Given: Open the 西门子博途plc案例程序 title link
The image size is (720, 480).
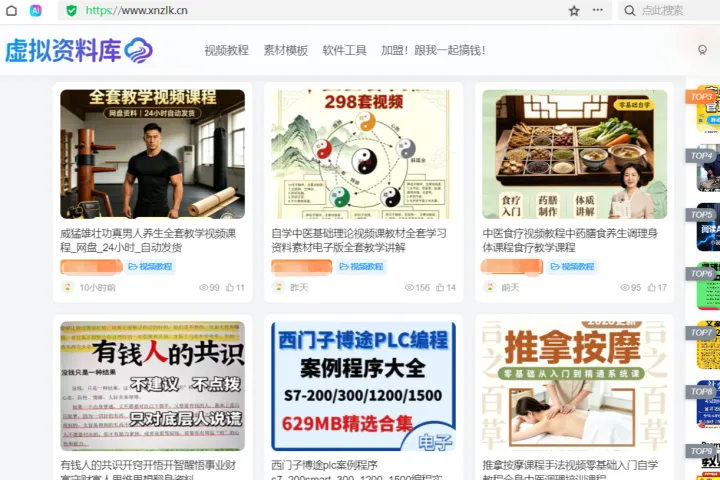Looking at the screenshot, I should click(357, 470).
